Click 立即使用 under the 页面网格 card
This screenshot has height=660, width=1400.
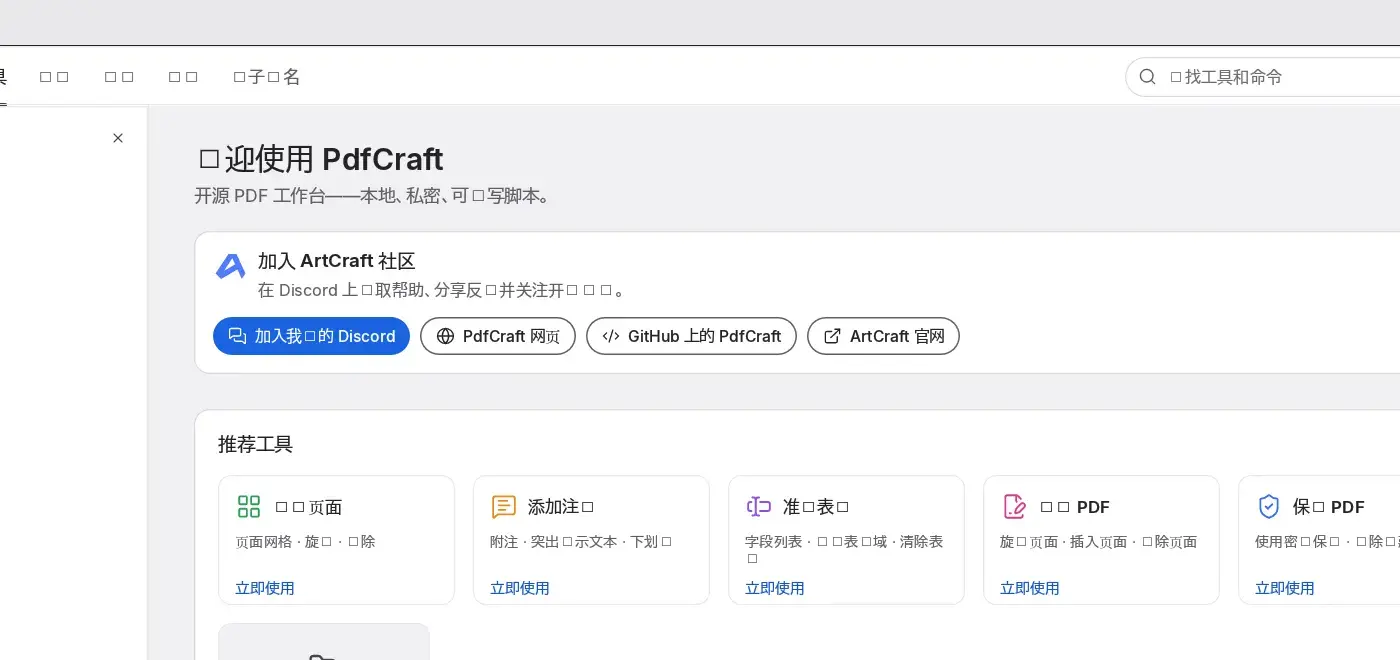point(265,588)
